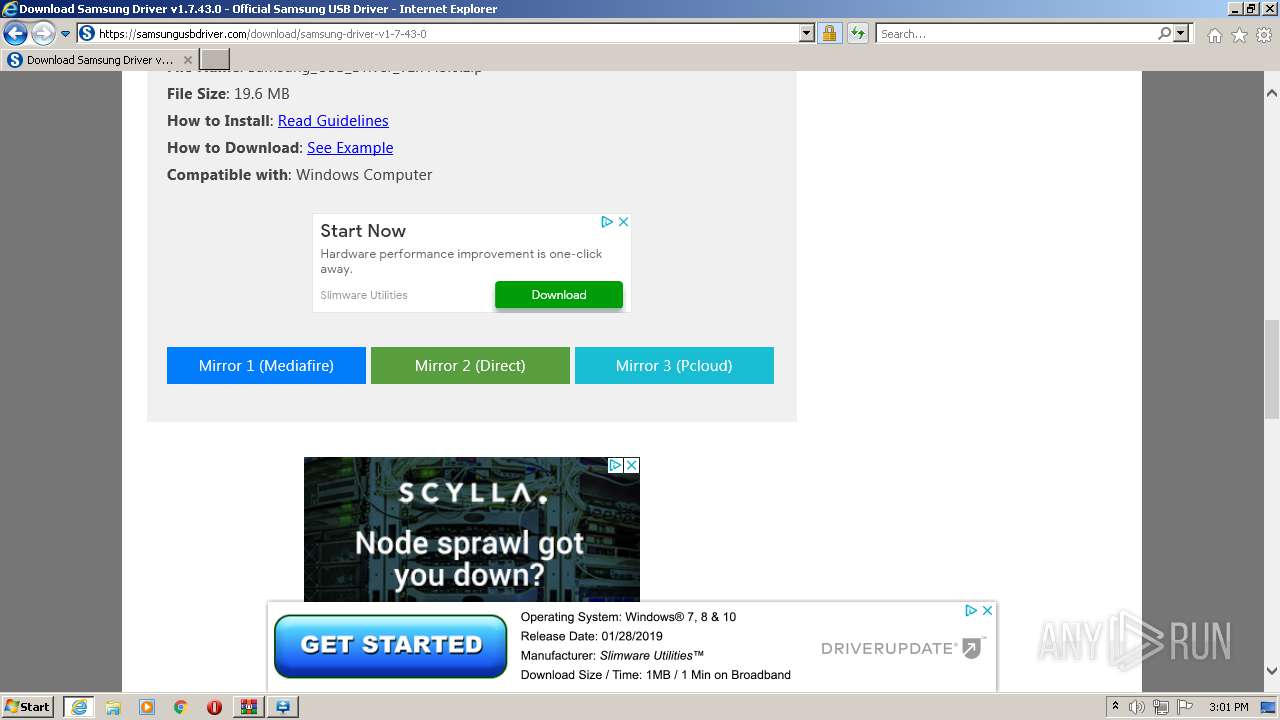Click AdChoices icon on DriverUpdate banner
The width and height of the screenshot is (1280, 720).
(x=970, y=610)
